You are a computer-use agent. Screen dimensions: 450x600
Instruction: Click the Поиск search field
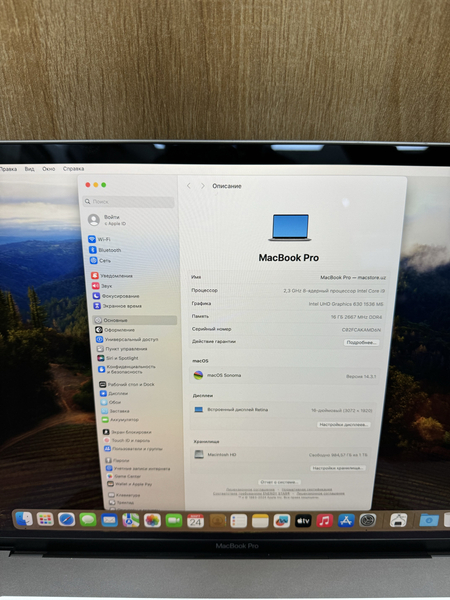coord(129,202)
